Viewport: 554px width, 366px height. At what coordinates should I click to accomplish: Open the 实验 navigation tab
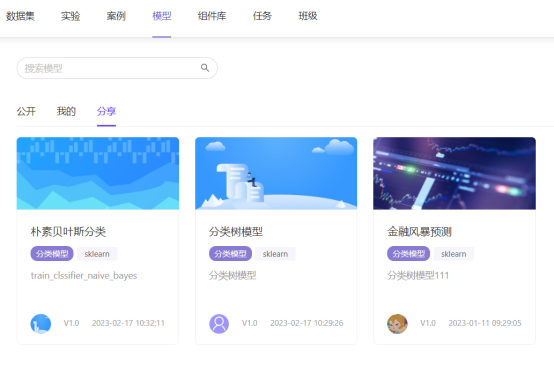(x=71, y=16)
